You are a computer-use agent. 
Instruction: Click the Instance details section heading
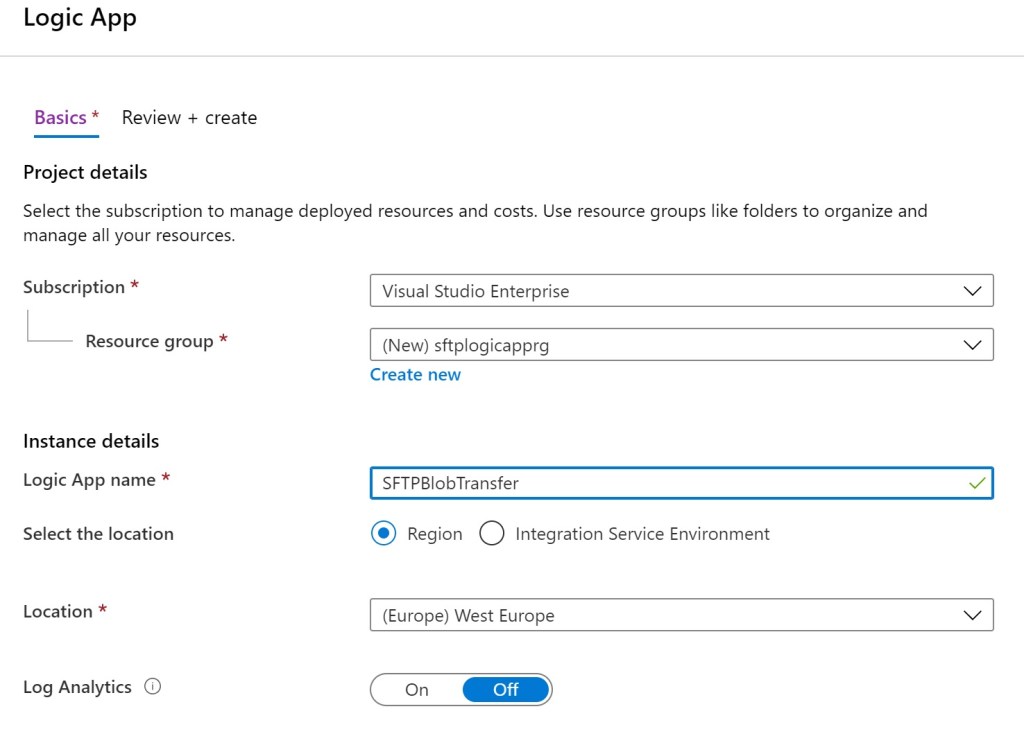91,441
